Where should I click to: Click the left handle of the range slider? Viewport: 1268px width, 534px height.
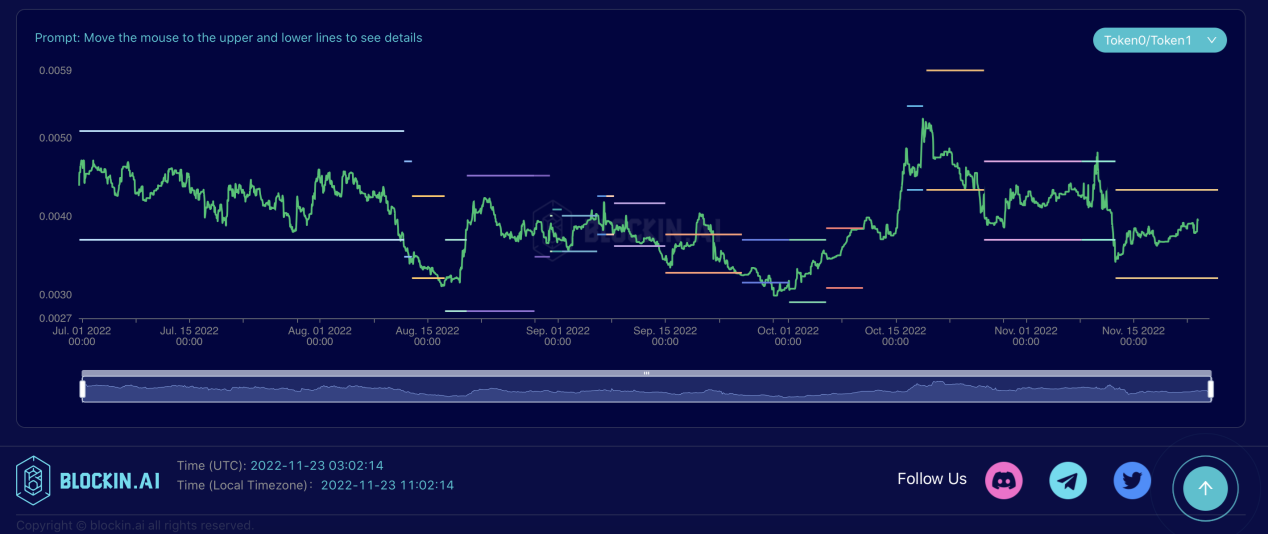tap(83, 389)
